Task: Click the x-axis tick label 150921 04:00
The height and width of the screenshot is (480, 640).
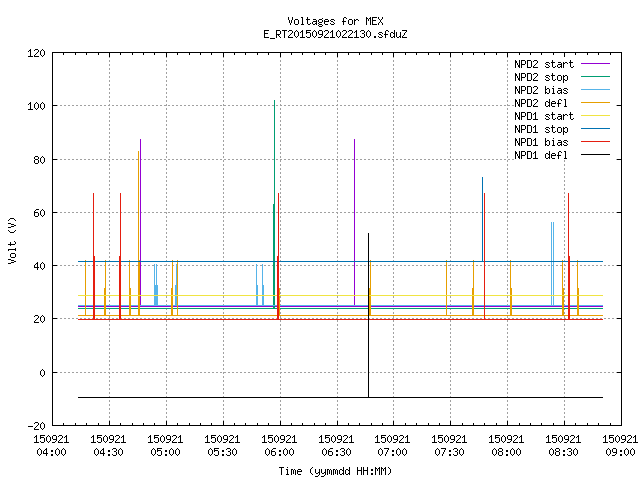Action: click(x=51, y=446)
